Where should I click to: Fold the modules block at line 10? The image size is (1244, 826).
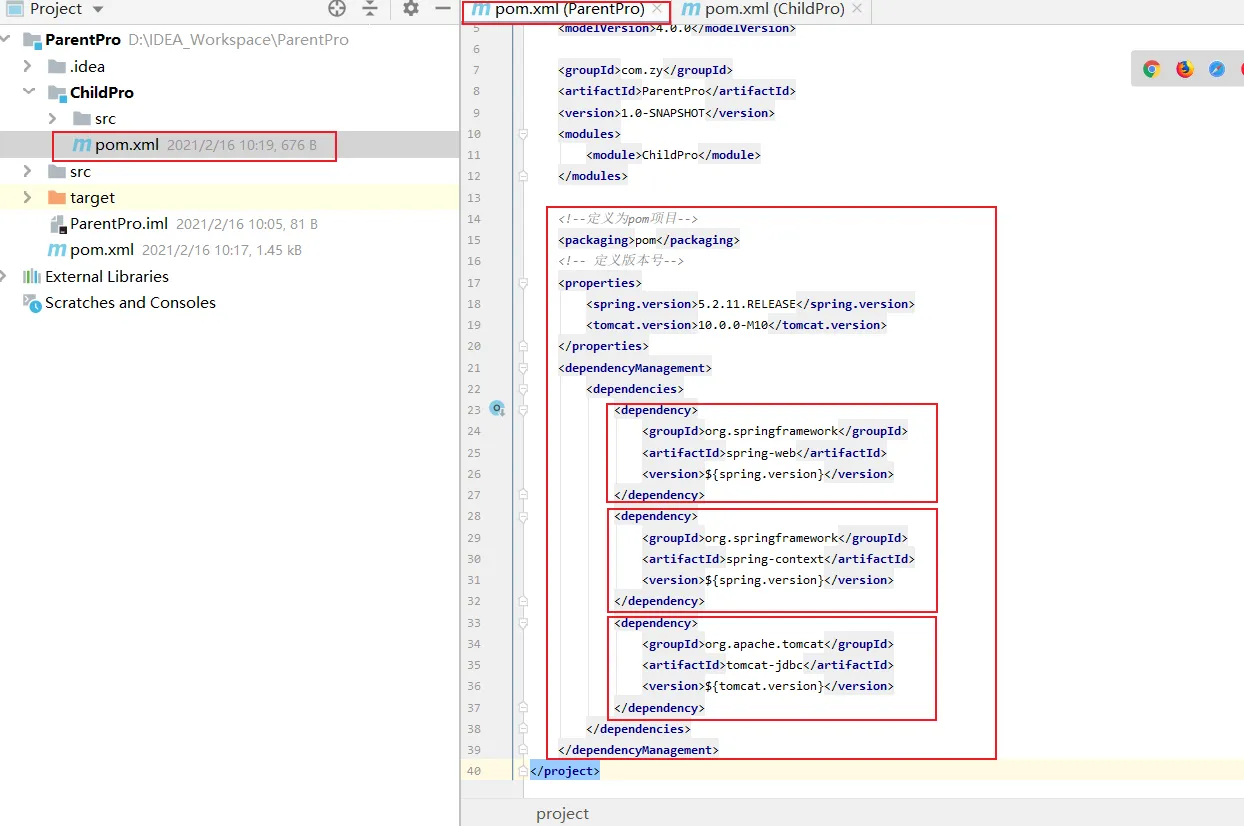tap(522, 134)
